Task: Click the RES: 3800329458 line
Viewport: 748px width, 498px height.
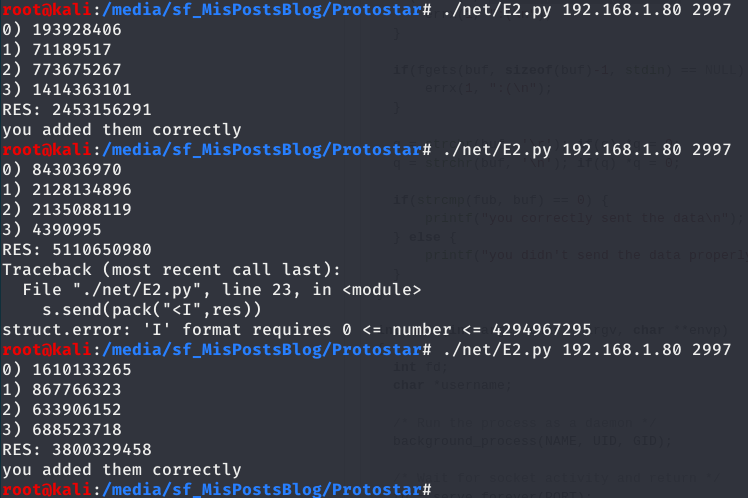Action: (77, 449)
